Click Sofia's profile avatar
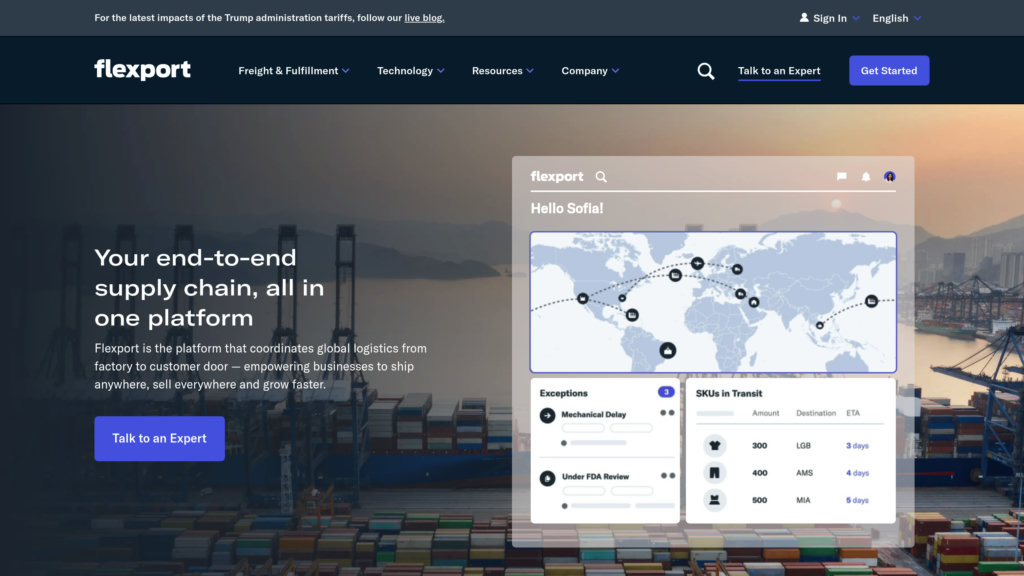The image size is (1024, 576). coord(889,176)
